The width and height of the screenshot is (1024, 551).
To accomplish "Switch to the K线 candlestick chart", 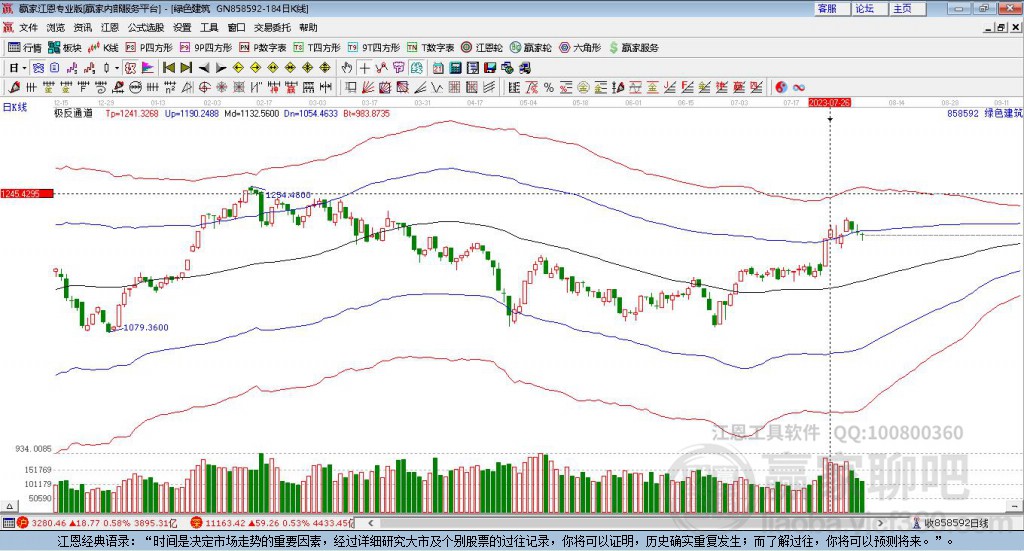I will (105, 47).
